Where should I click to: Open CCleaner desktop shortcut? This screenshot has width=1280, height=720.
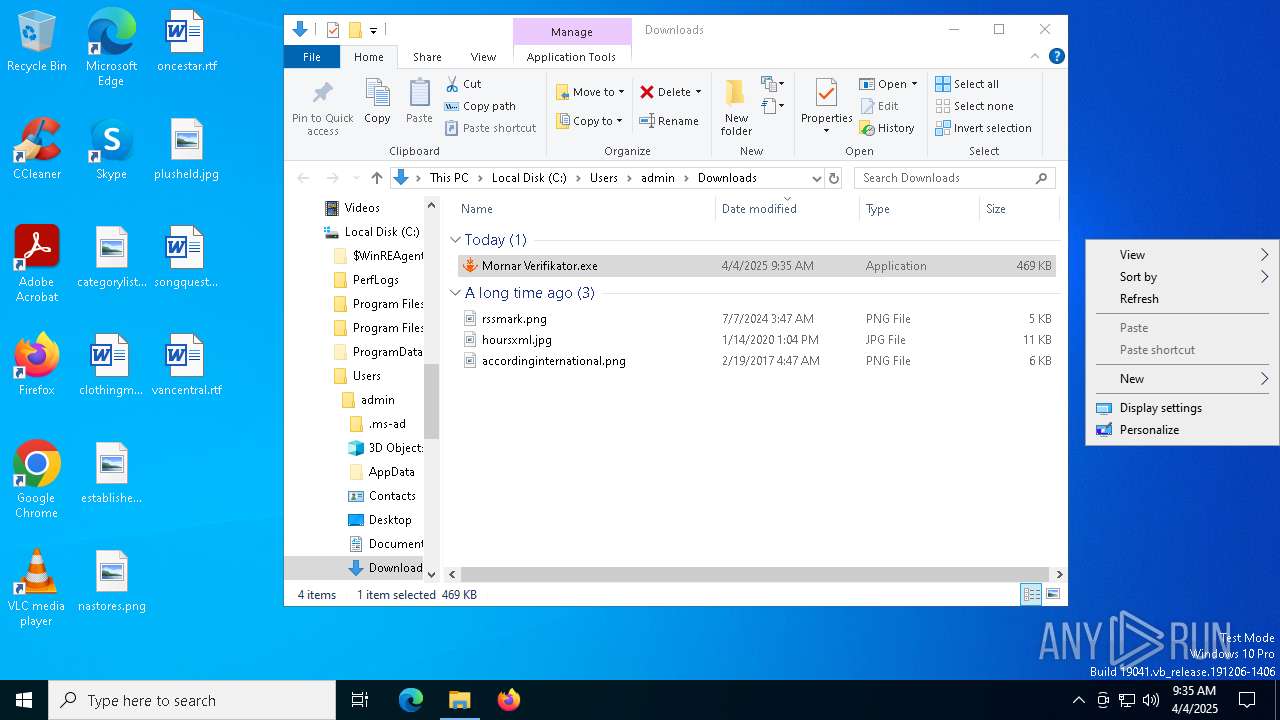[37, 149]
